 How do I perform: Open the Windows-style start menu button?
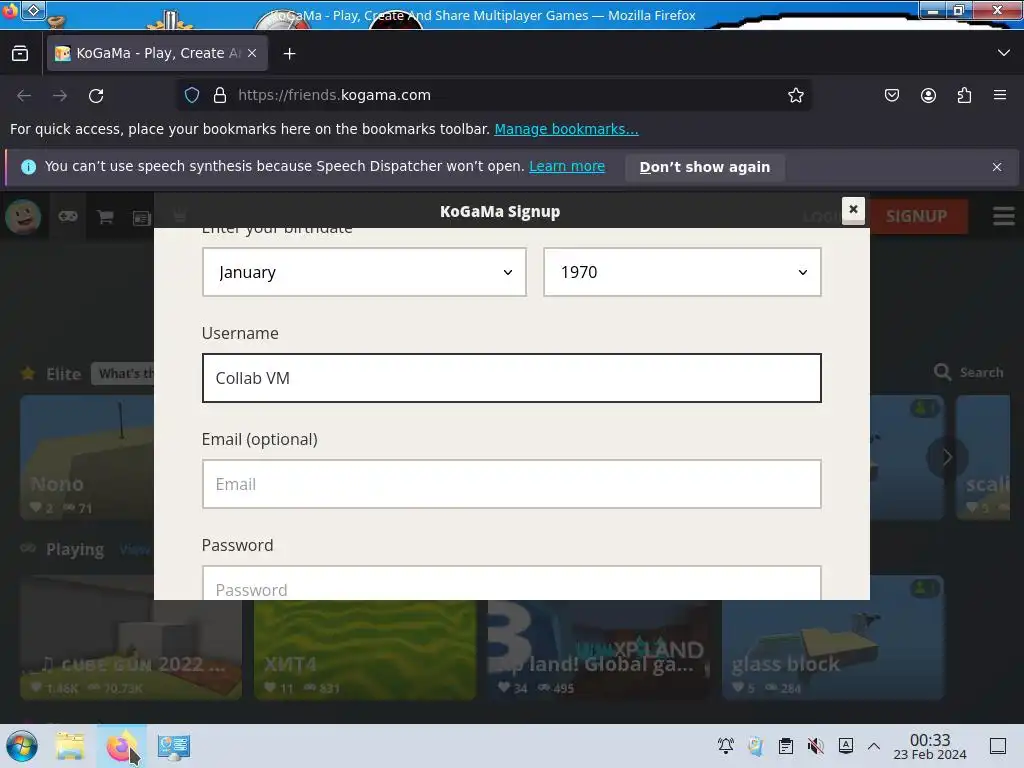tap(22, 746)
